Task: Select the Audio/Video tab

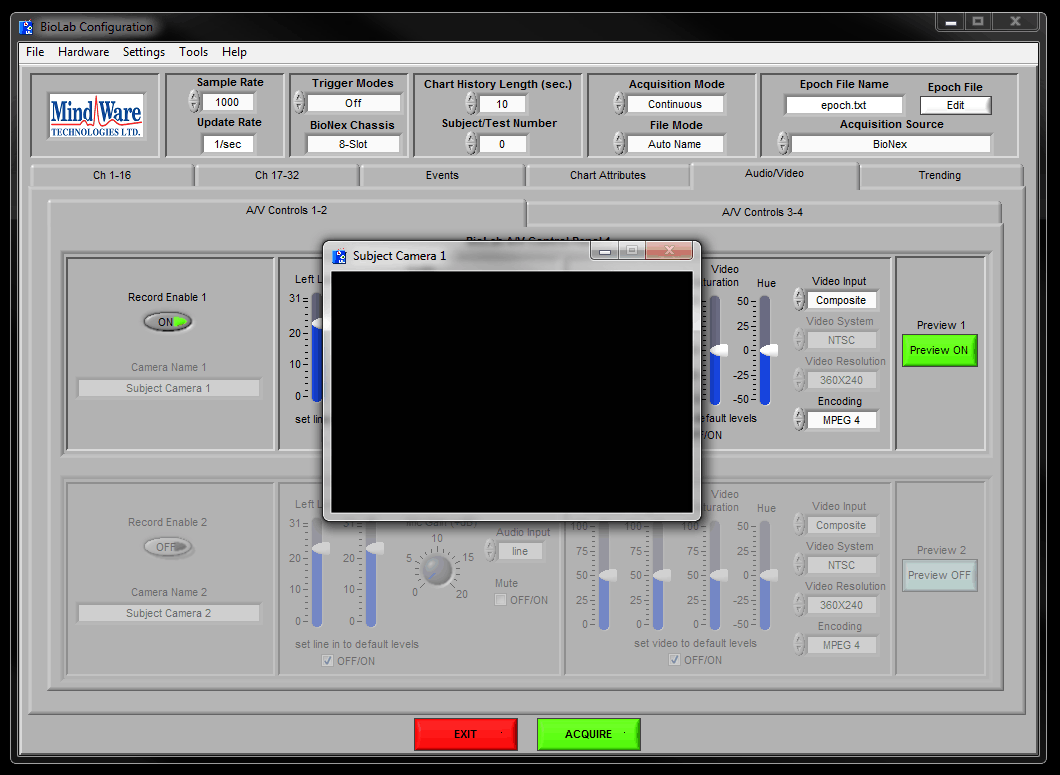Action: click(775, 174)
